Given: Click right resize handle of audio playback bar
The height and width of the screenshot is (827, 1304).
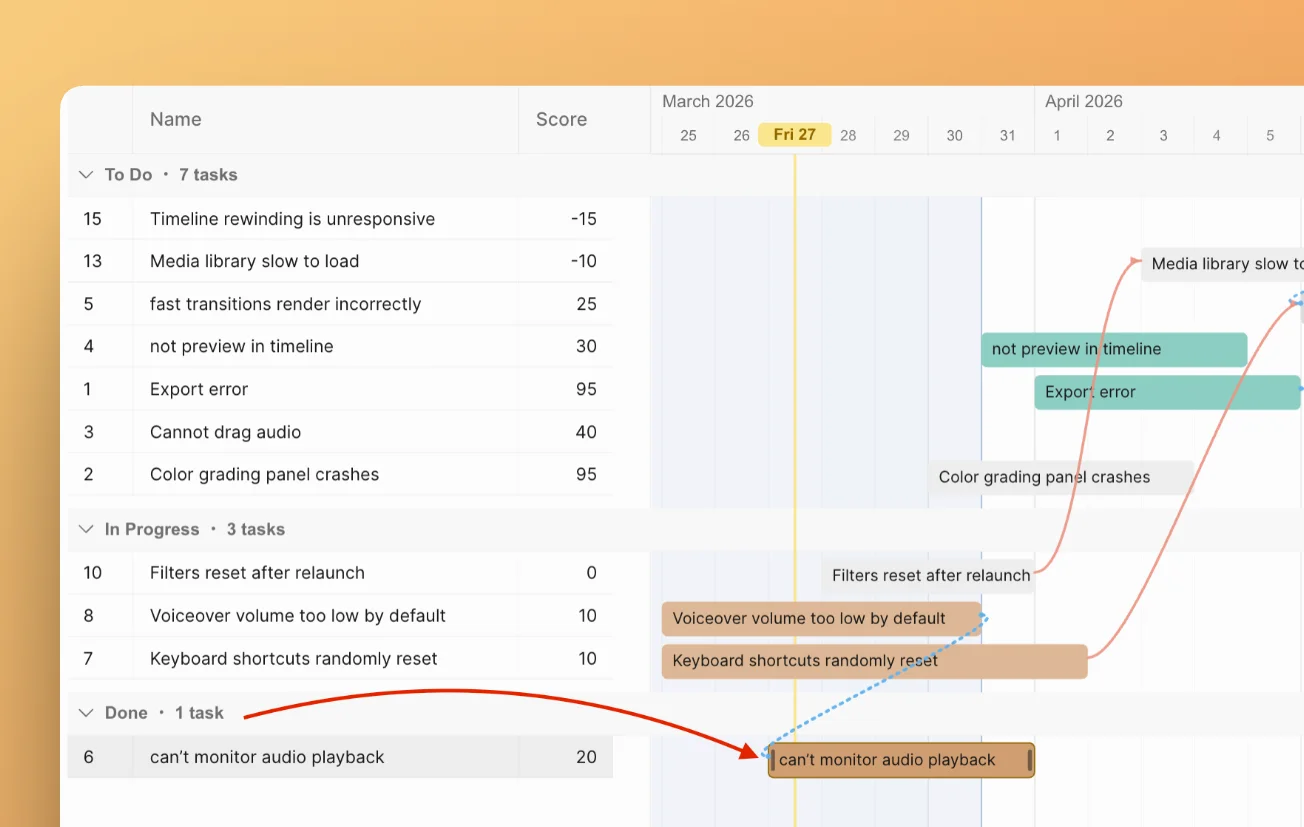Looking at the screenshot, I should 1029,760.
